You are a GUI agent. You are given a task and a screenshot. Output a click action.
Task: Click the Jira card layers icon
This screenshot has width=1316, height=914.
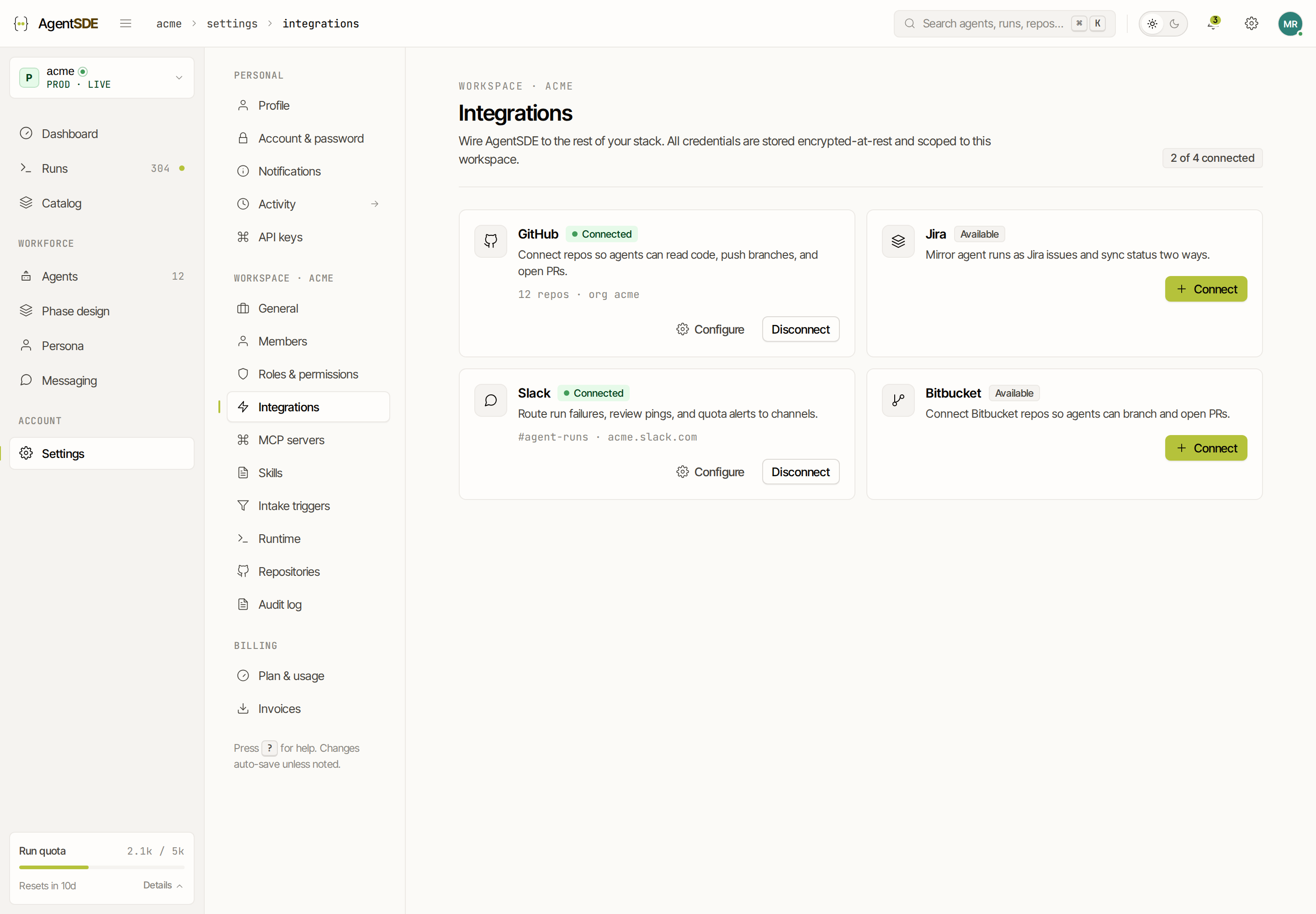point(898,241)
